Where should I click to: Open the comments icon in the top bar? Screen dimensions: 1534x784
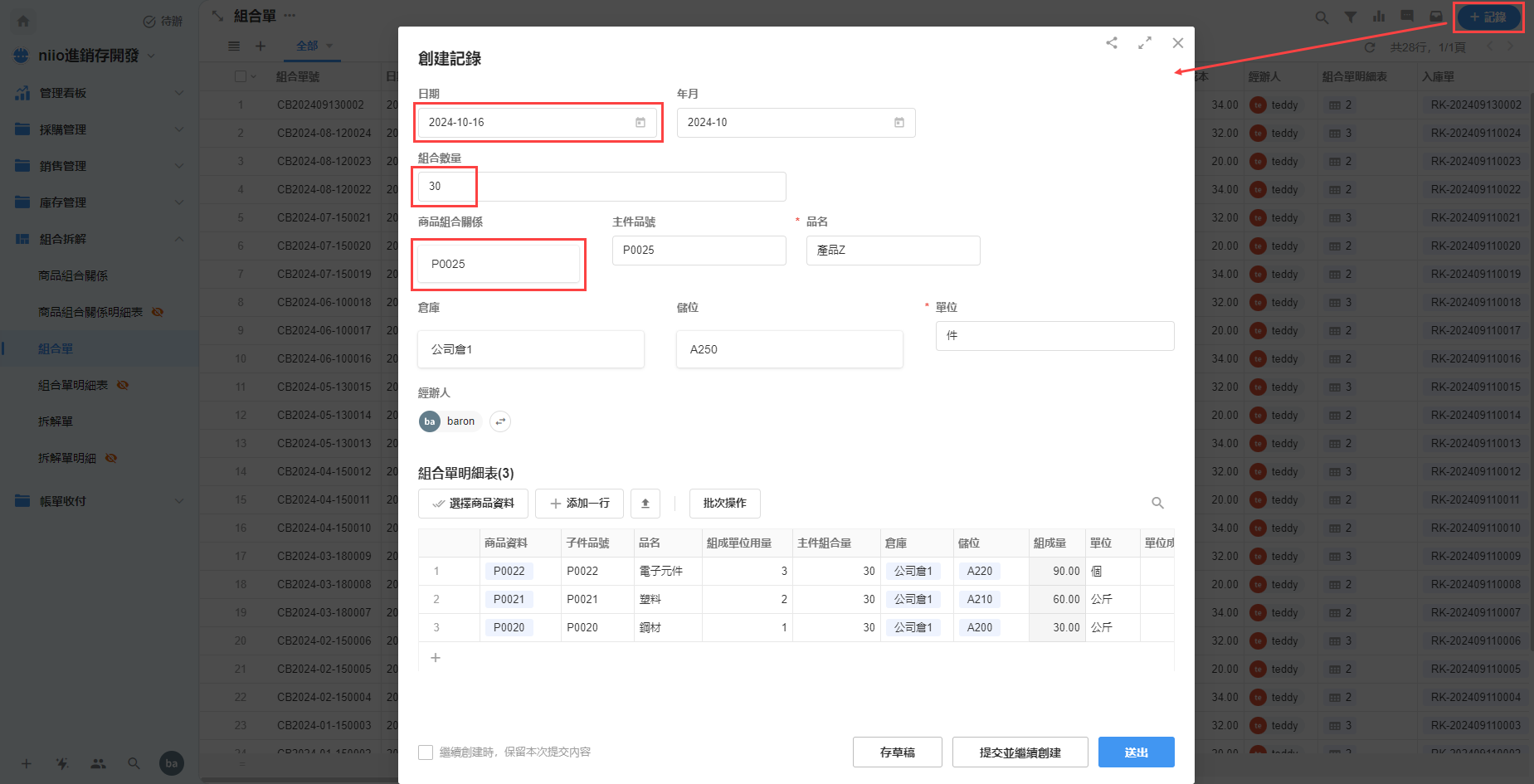[x=1407, y=17]
